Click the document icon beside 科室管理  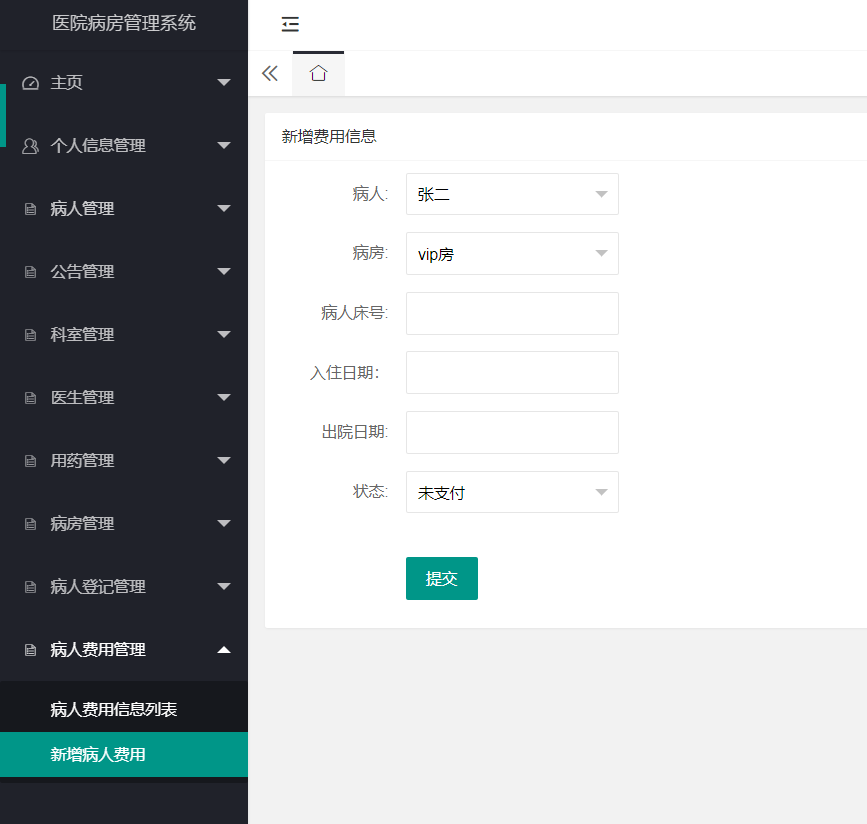click(30, 335)
